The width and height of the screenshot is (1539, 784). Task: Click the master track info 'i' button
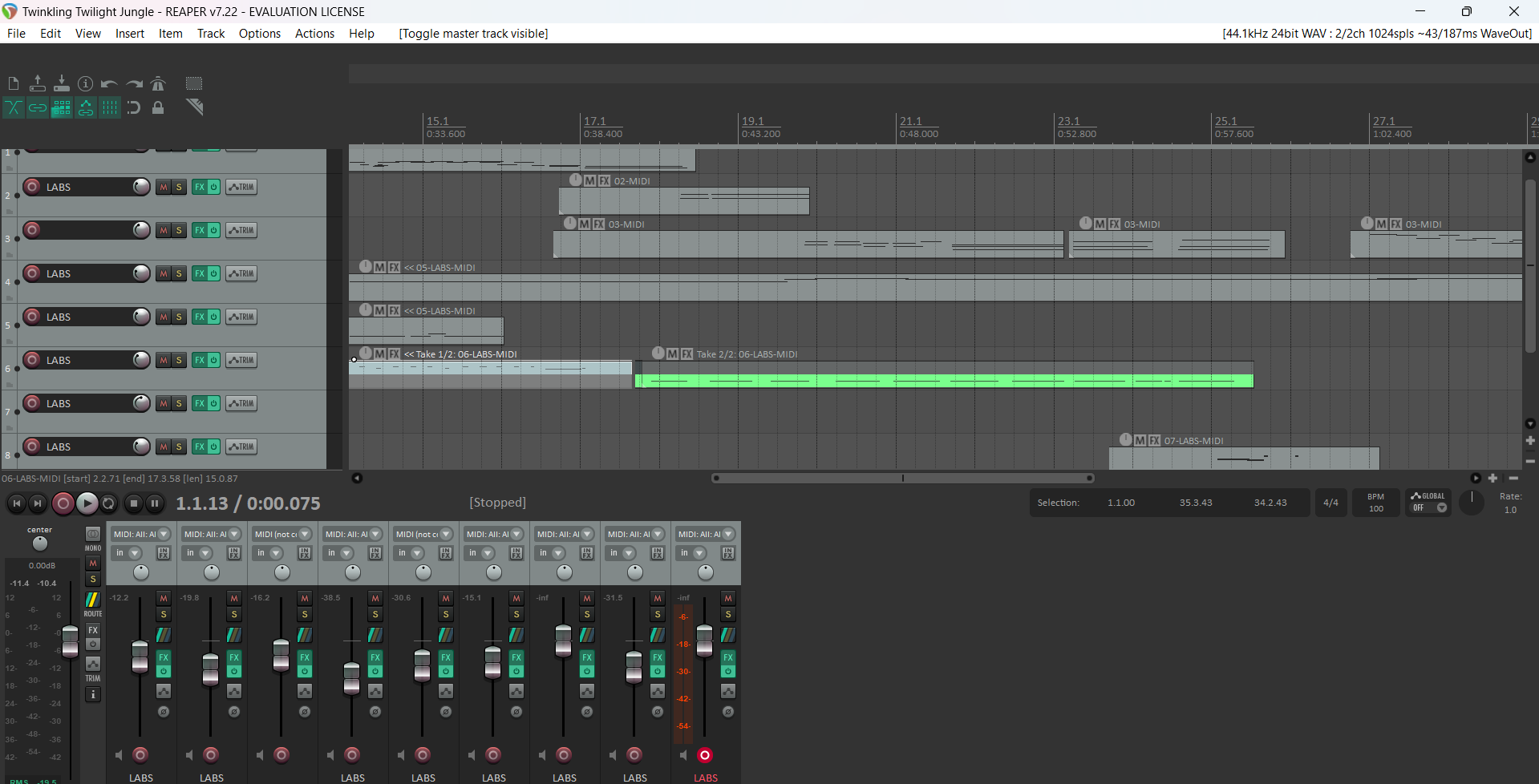93,694
